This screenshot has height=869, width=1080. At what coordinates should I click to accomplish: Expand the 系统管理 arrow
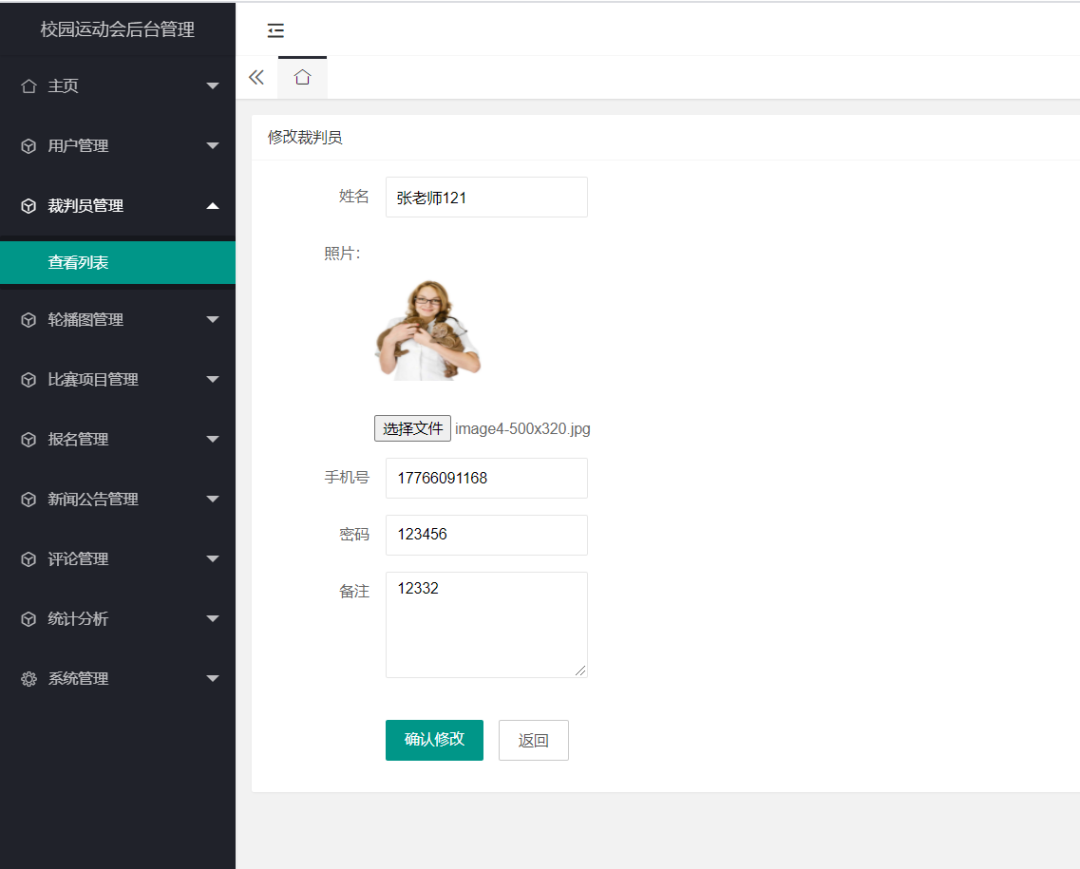tap(213, 679)
